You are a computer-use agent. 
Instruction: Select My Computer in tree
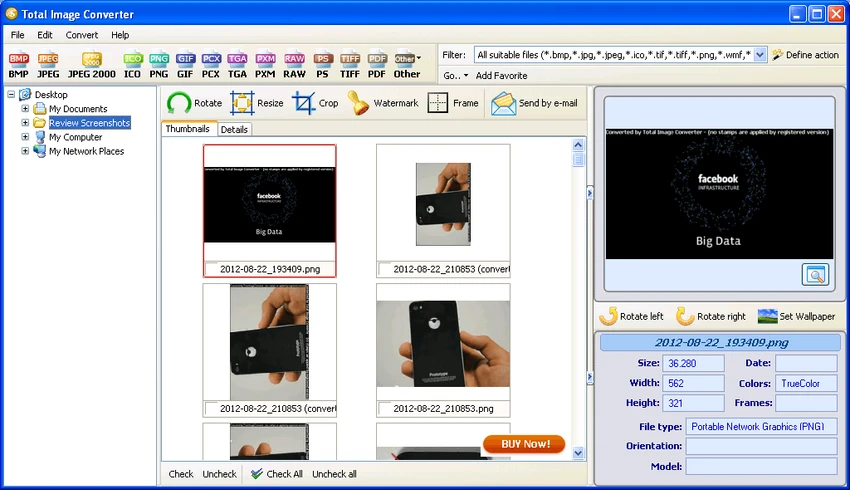coord(75,137)
